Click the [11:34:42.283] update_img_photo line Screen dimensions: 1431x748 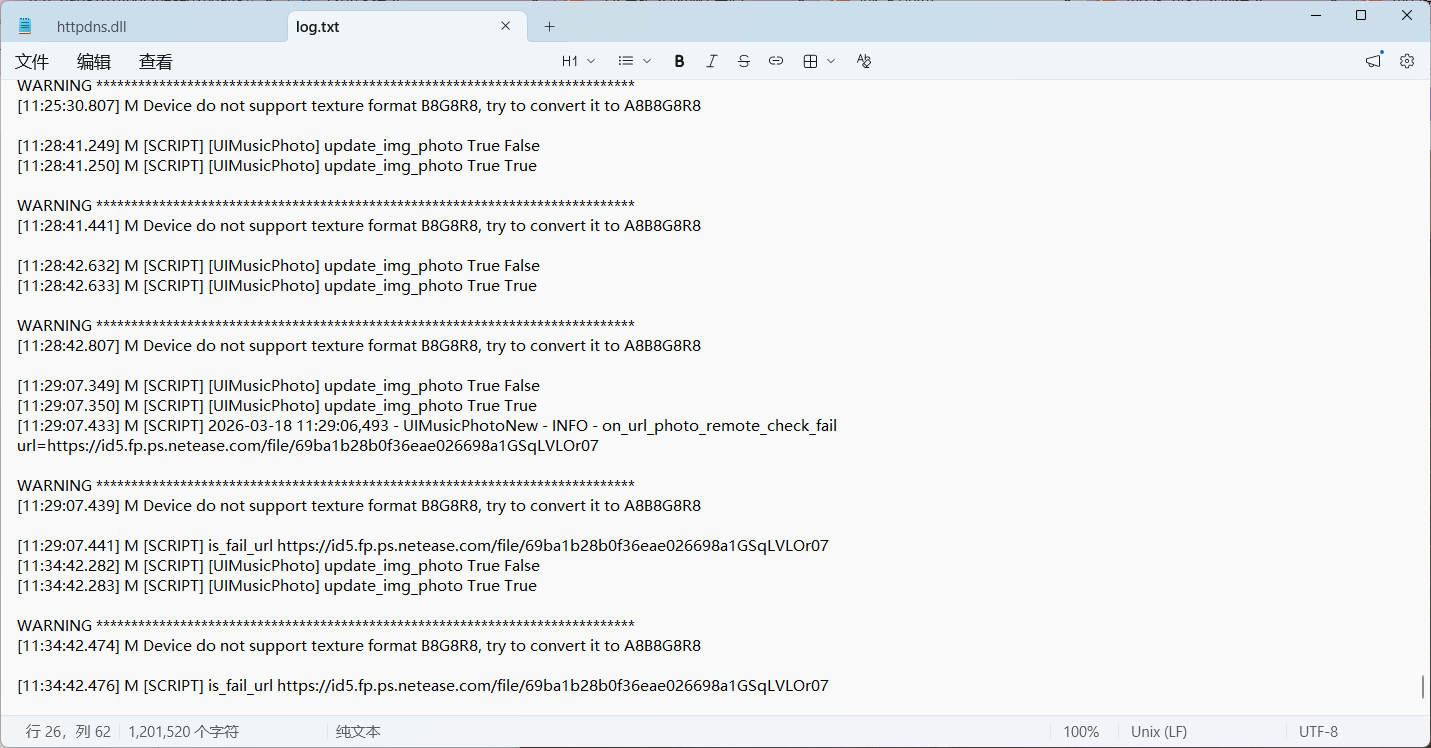pos(277,586)
